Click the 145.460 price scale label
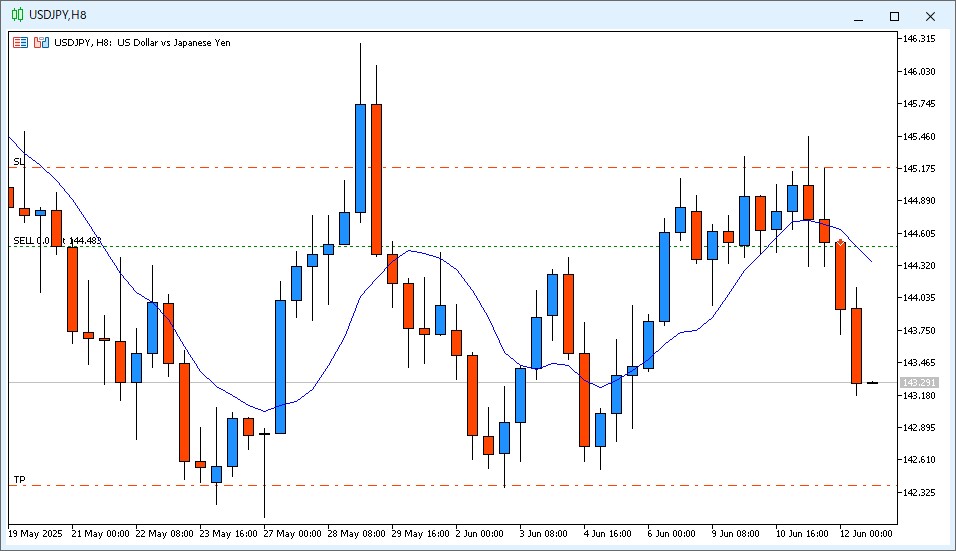Image resolution: width=956 pixels, height=551 pixels. click(x=919, y=137)
